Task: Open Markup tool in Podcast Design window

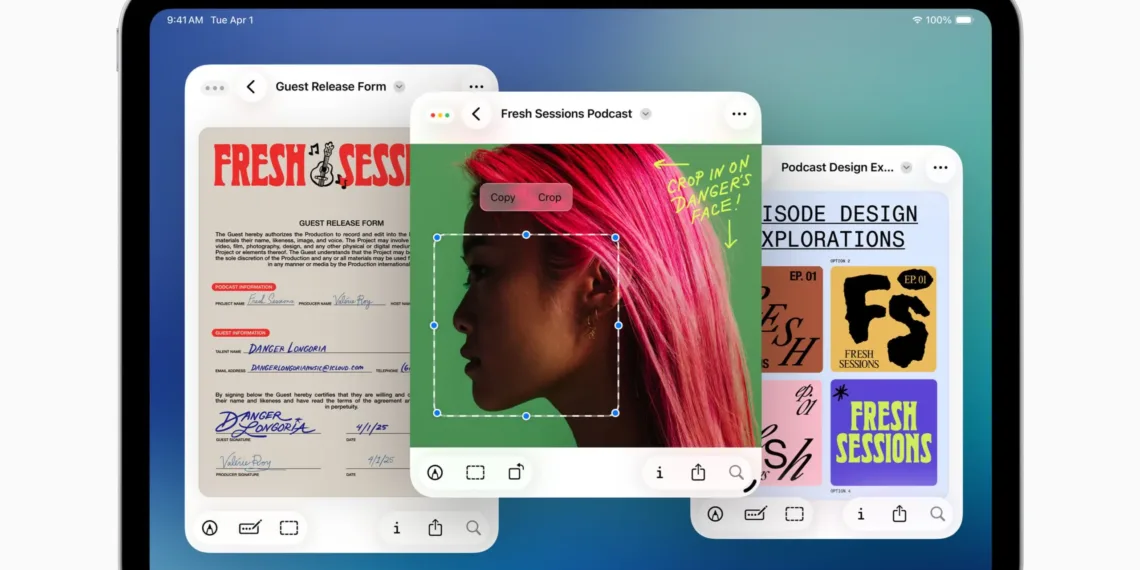Action: tap(715, 514)
